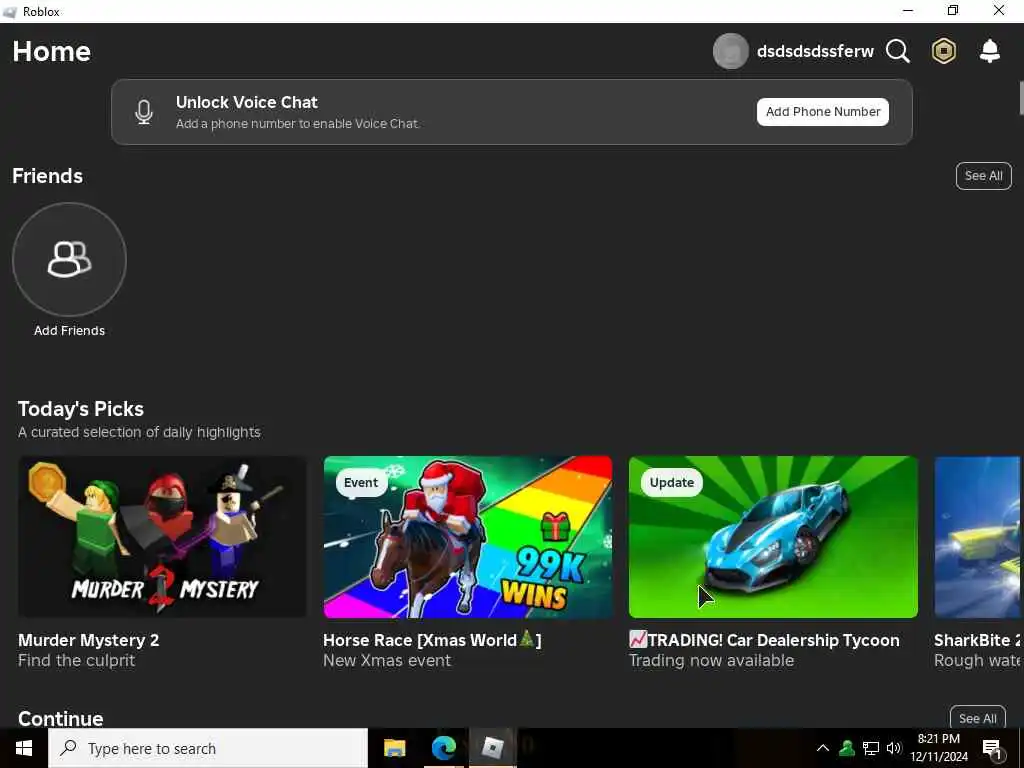Screen dimensions: 1024x768
Task: Click the Add Friends label
Action: [69, 330]
